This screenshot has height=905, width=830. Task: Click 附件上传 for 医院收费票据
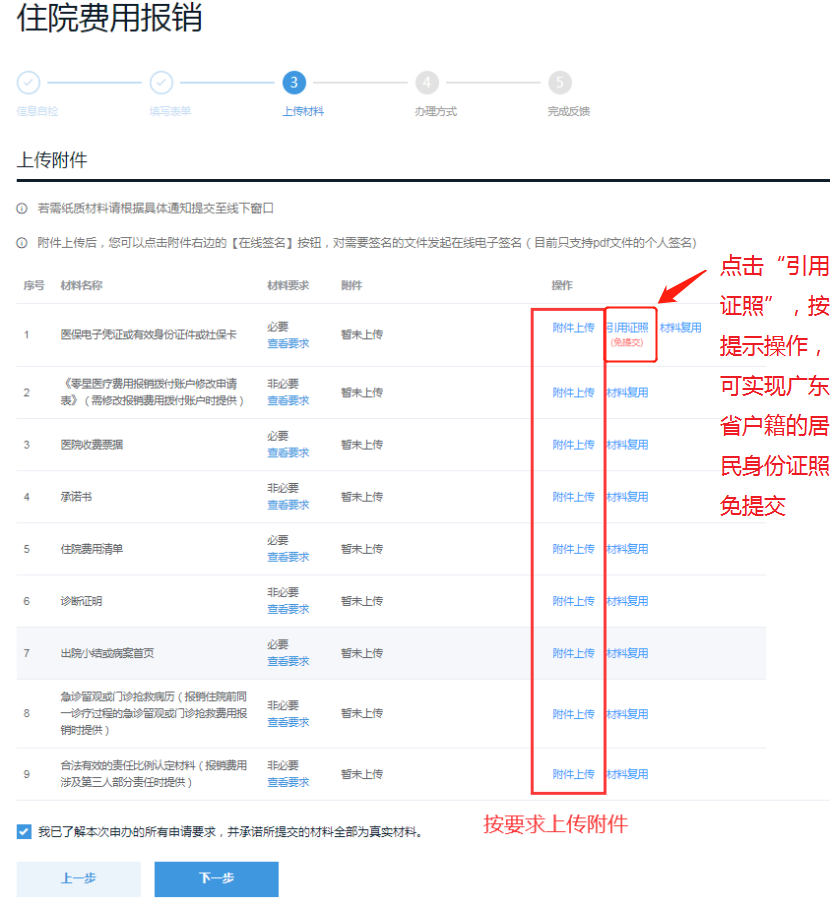pyautogui.click(x=573, y=445)
